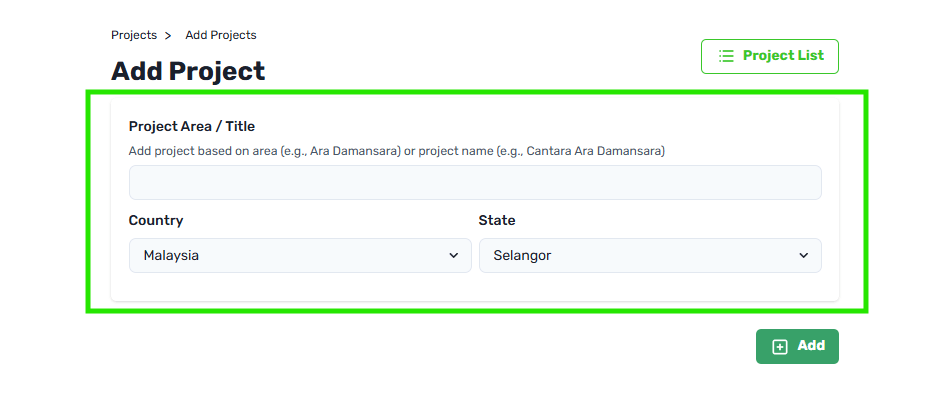This screenshot has height=412, width=952.
Task: Click the State field label
Action: (x=497, y=220)
